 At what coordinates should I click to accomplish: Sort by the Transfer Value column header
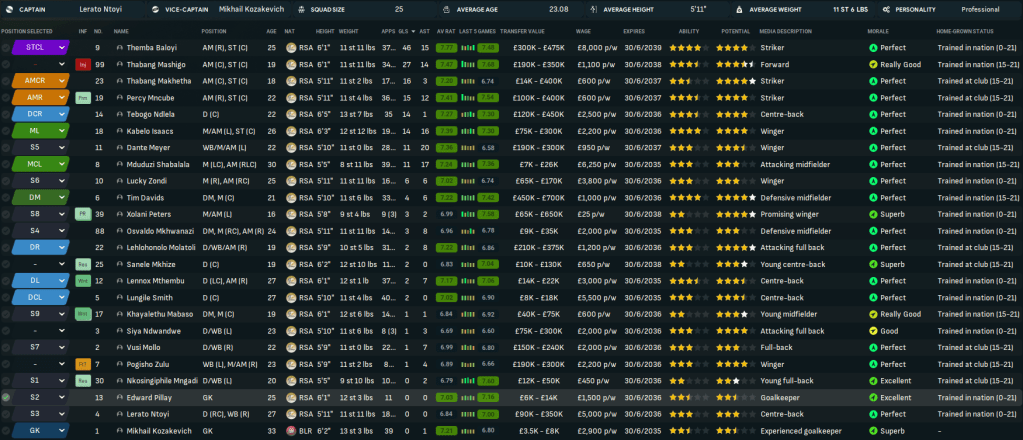(x=522, y=31)
